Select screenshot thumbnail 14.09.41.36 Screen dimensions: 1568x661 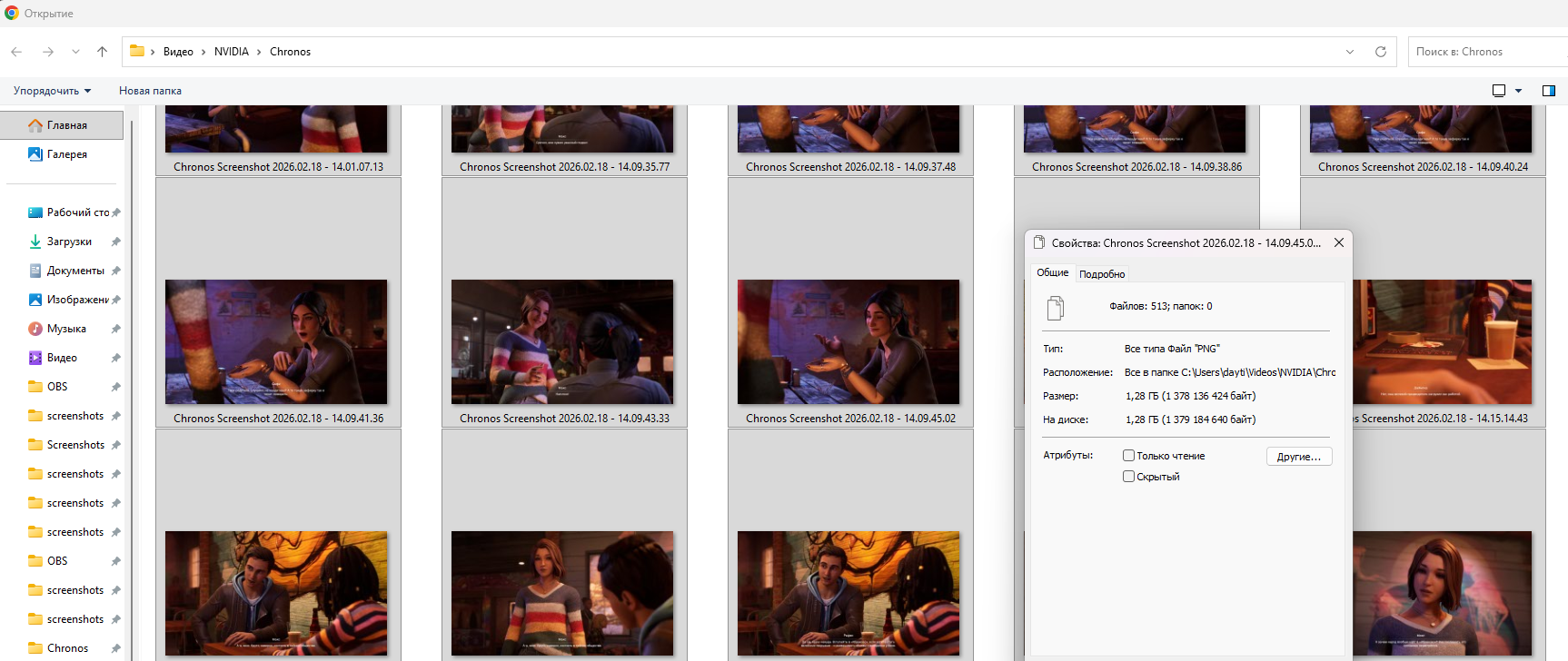[276, 341]
